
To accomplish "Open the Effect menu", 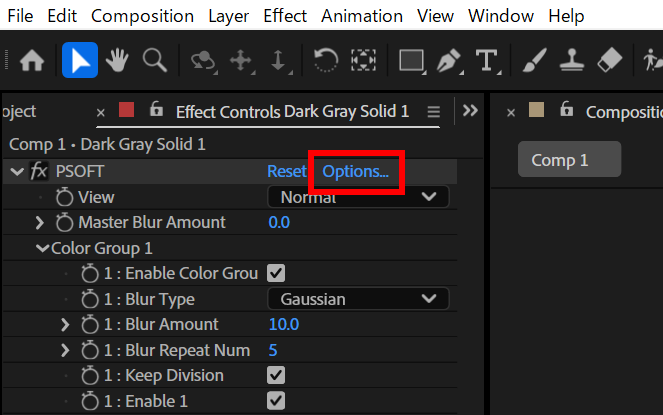I will (285, 16).
